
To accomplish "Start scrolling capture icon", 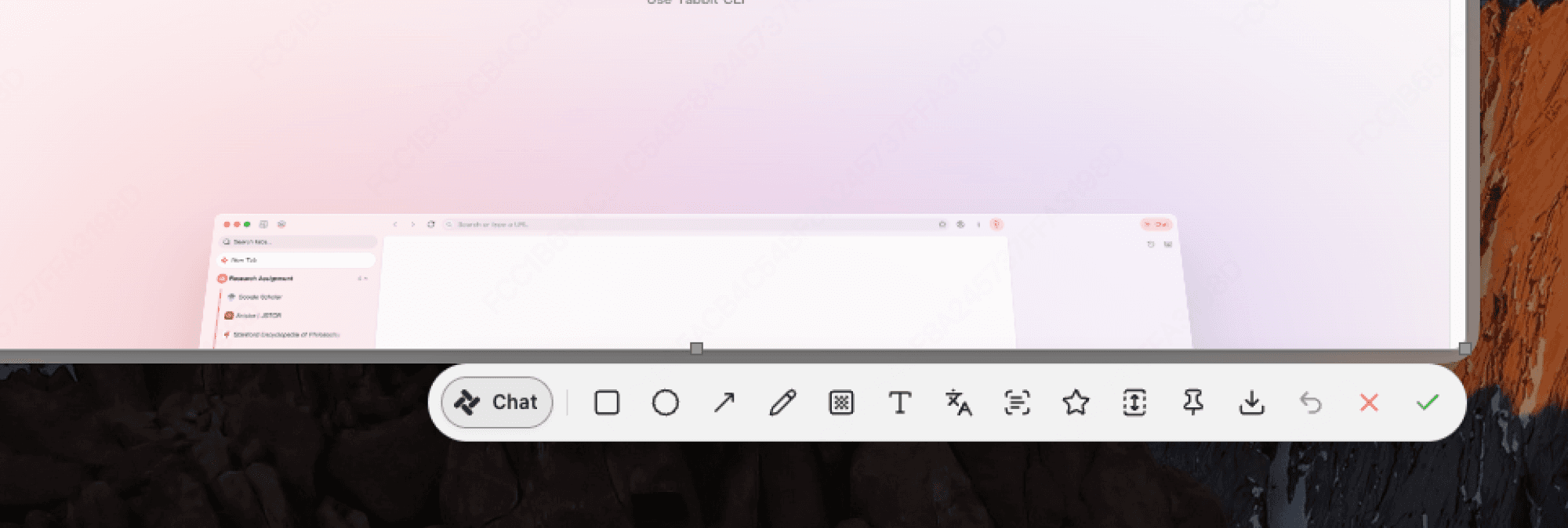I will [x=1134, y=403].
